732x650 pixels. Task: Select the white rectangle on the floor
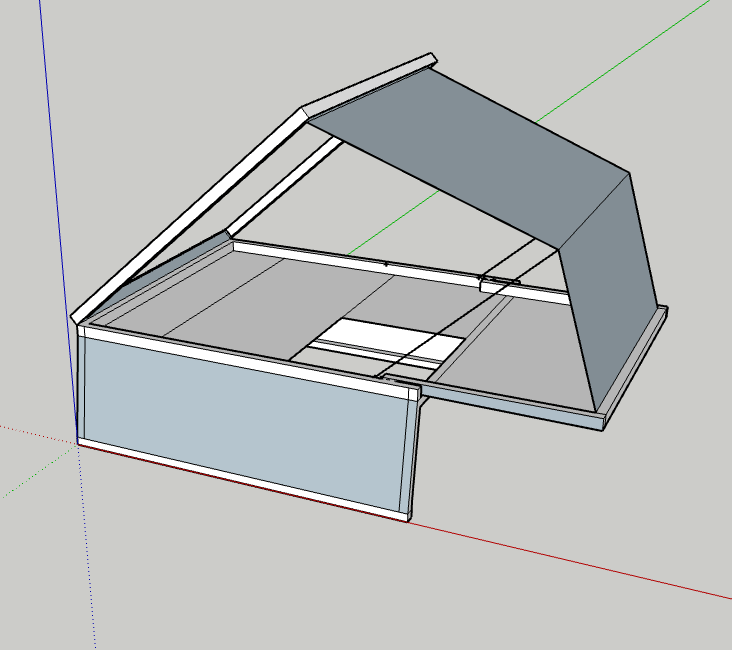coord(391,340)
